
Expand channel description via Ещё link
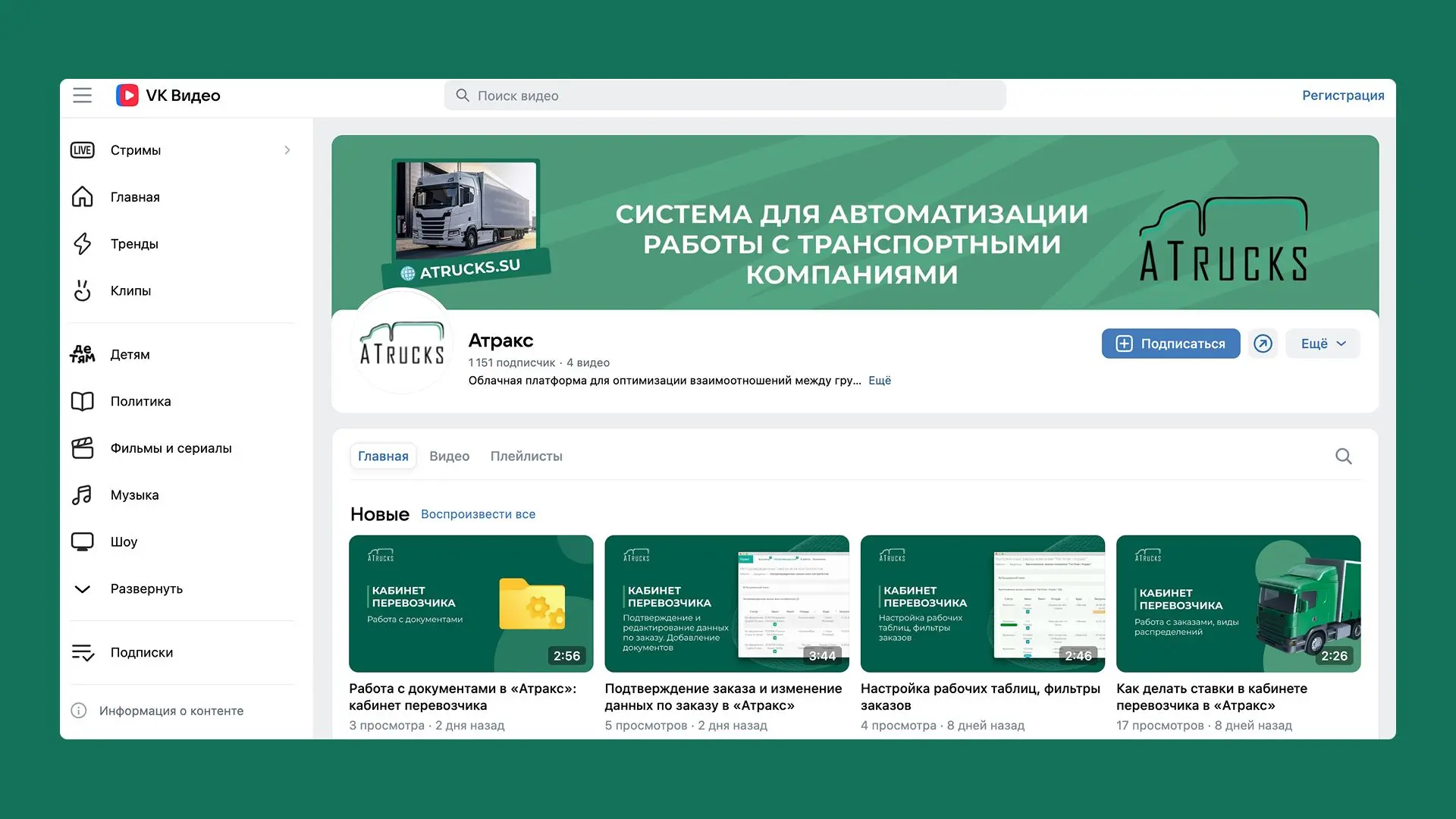pyautogui.click(x=880, y=381)
